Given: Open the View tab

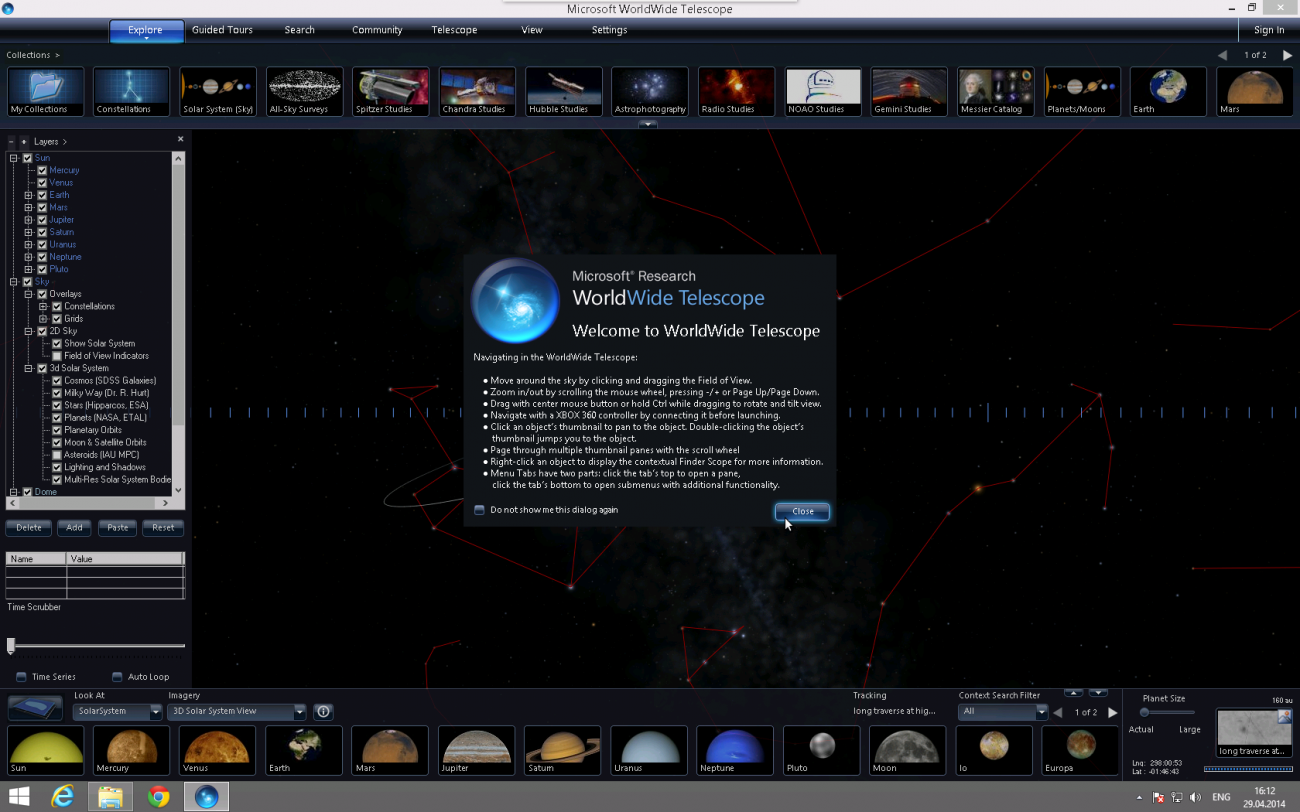Looking at the screenshot, I should [532, 30].
